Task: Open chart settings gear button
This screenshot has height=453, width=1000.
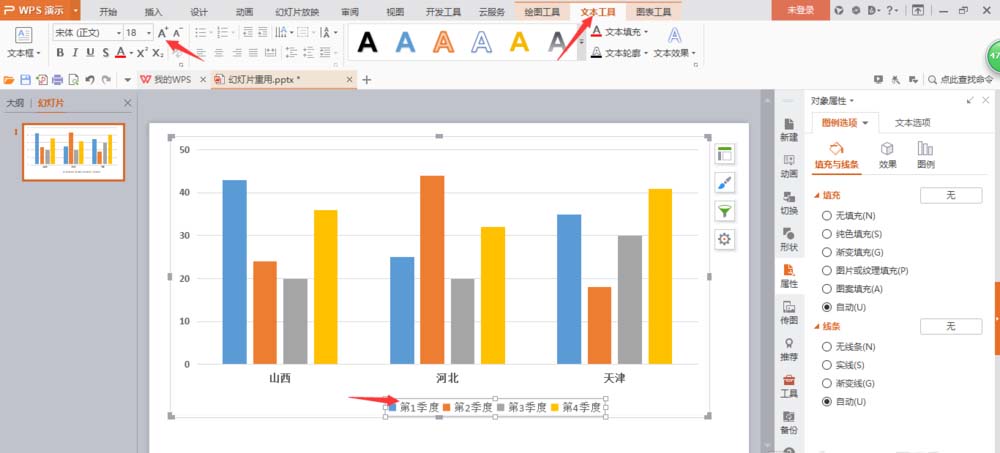Action: [x=724, y=239]
